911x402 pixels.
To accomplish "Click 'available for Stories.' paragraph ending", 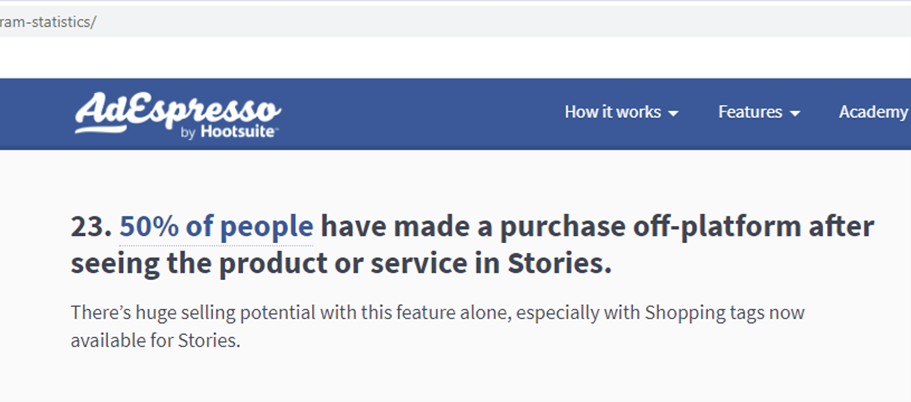I will tap(156, 340).
